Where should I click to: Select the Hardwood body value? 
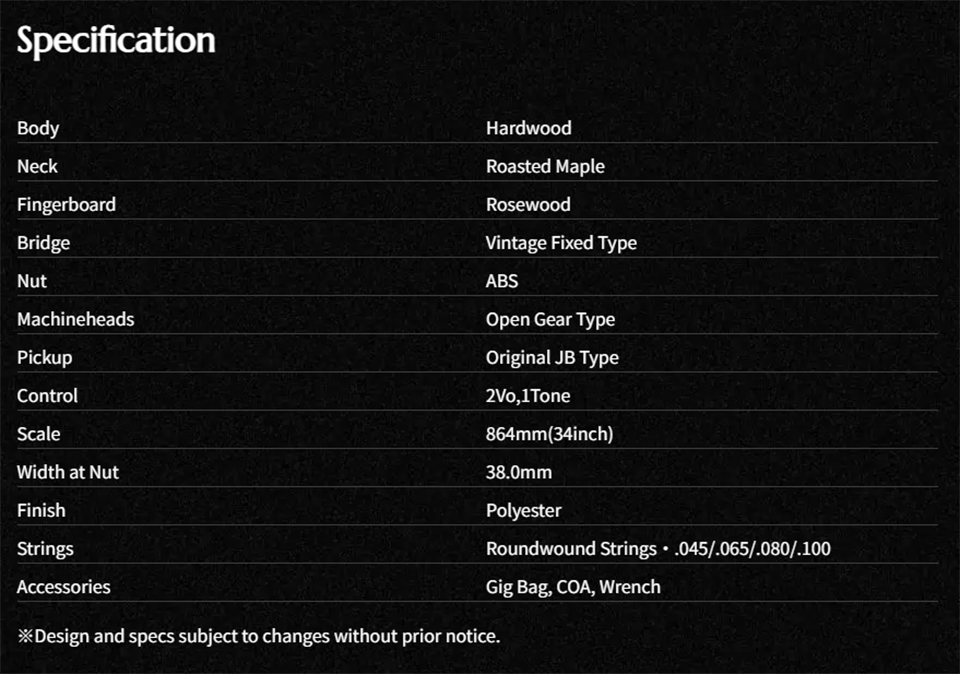pos(529,128)
